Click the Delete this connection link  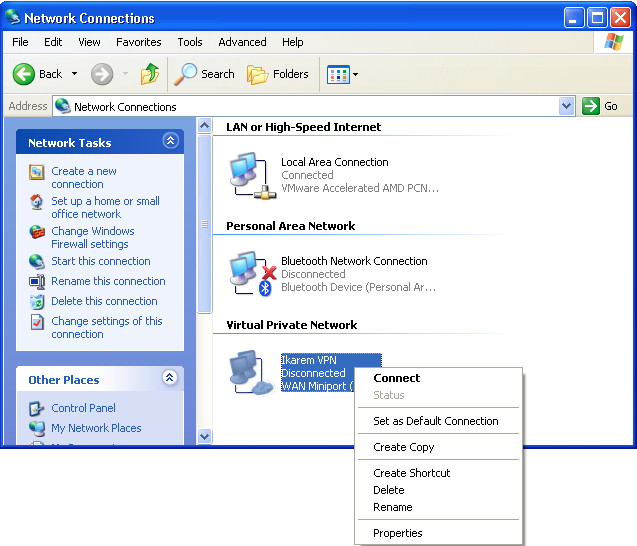tap(104, 301)
